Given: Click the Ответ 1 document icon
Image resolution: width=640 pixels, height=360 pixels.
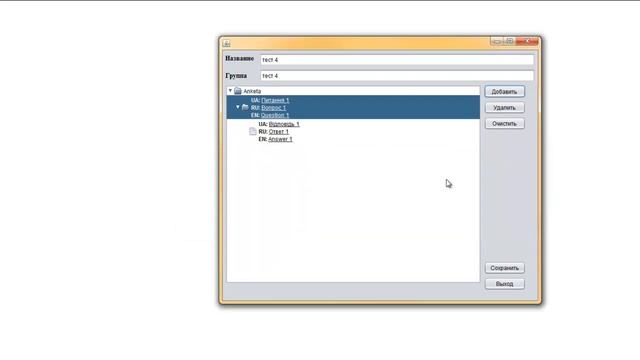Looking at the screenshot, I should 253,131.
